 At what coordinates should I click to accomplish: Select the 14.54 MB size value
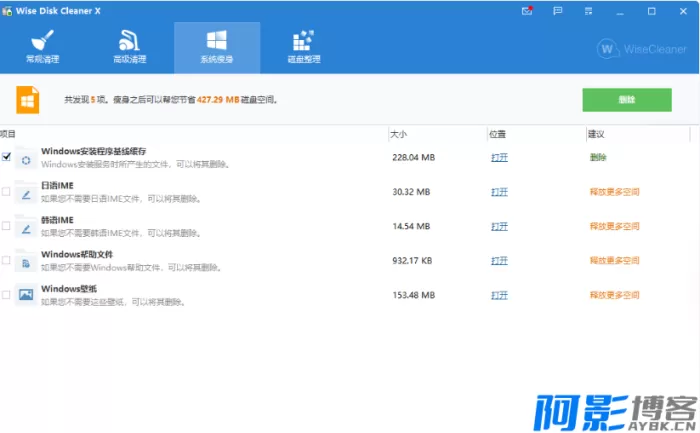(x=411, y=226)
